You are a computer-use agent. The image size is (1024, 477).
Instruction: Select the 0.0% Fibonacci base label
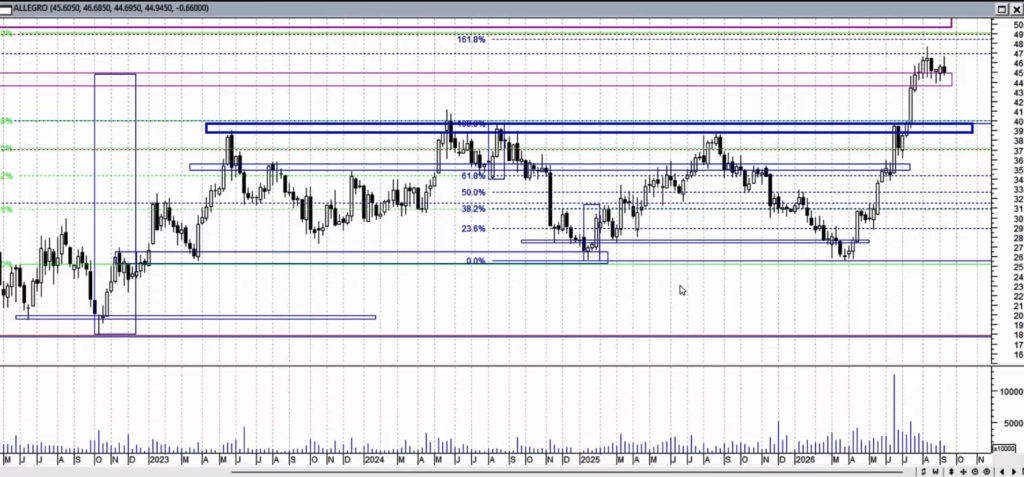pos(475,261)
